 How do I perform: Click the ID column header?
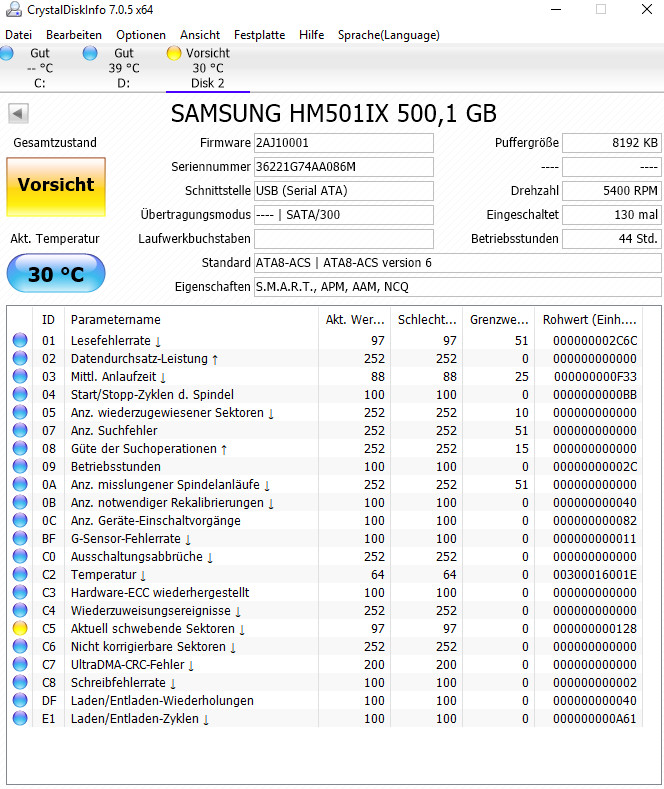pyautogui.click(x=48, y=320)
